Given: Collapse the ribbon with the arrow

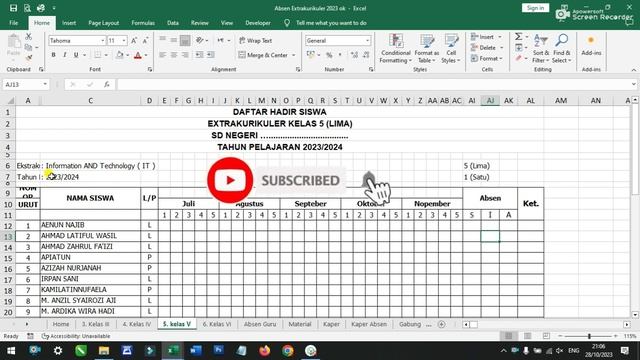Looking at the screenshot, I should (633, 70).
